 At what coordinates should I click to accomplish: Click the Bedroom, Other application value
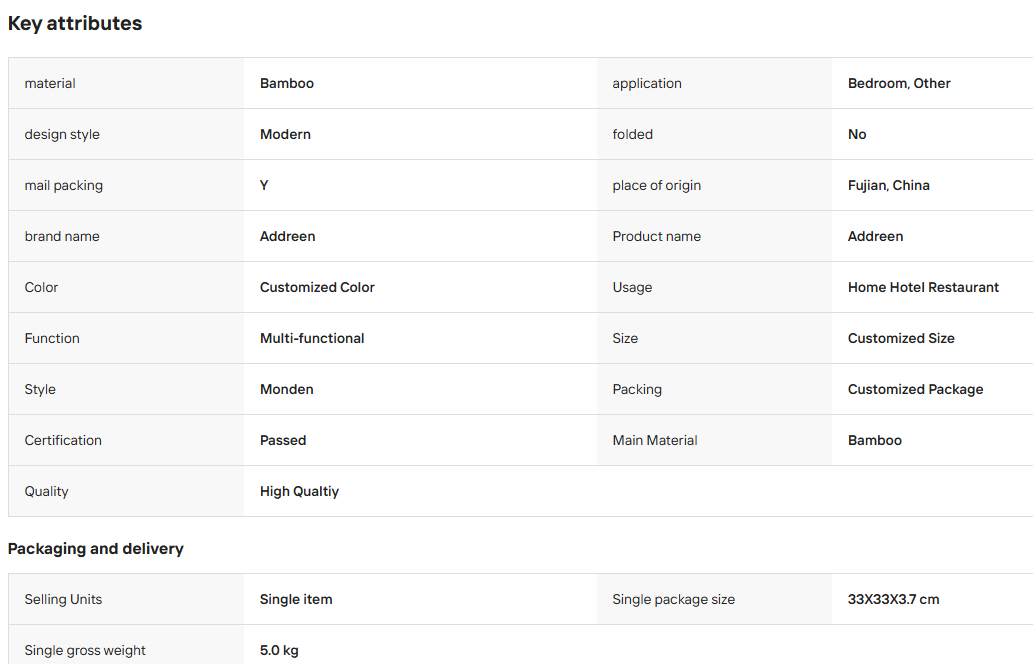click(x=899, y=84)
